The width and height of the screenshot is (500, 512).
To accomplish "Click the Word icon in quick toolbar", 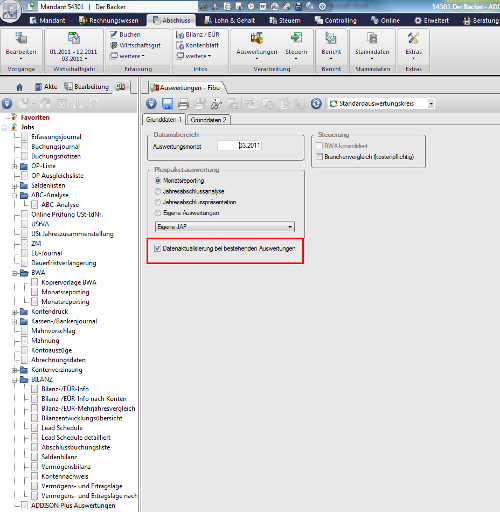I will pyautogui.click(x=263, y=6).
